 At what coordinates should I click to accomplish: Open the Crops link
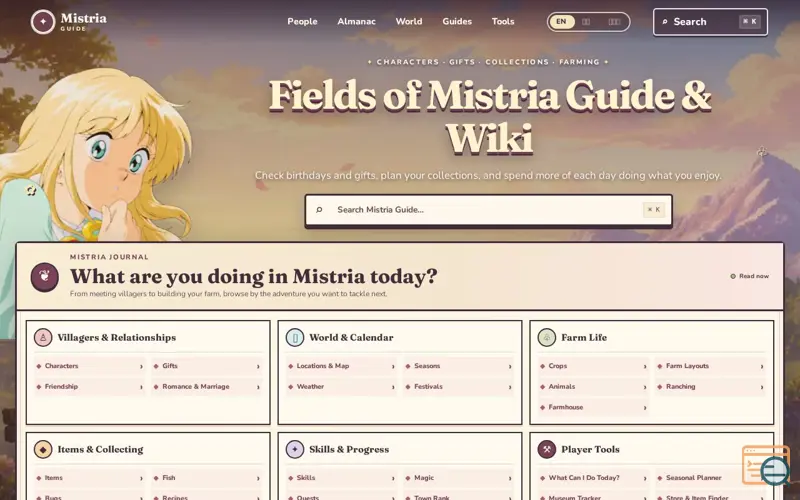click(x=593, y=366)
